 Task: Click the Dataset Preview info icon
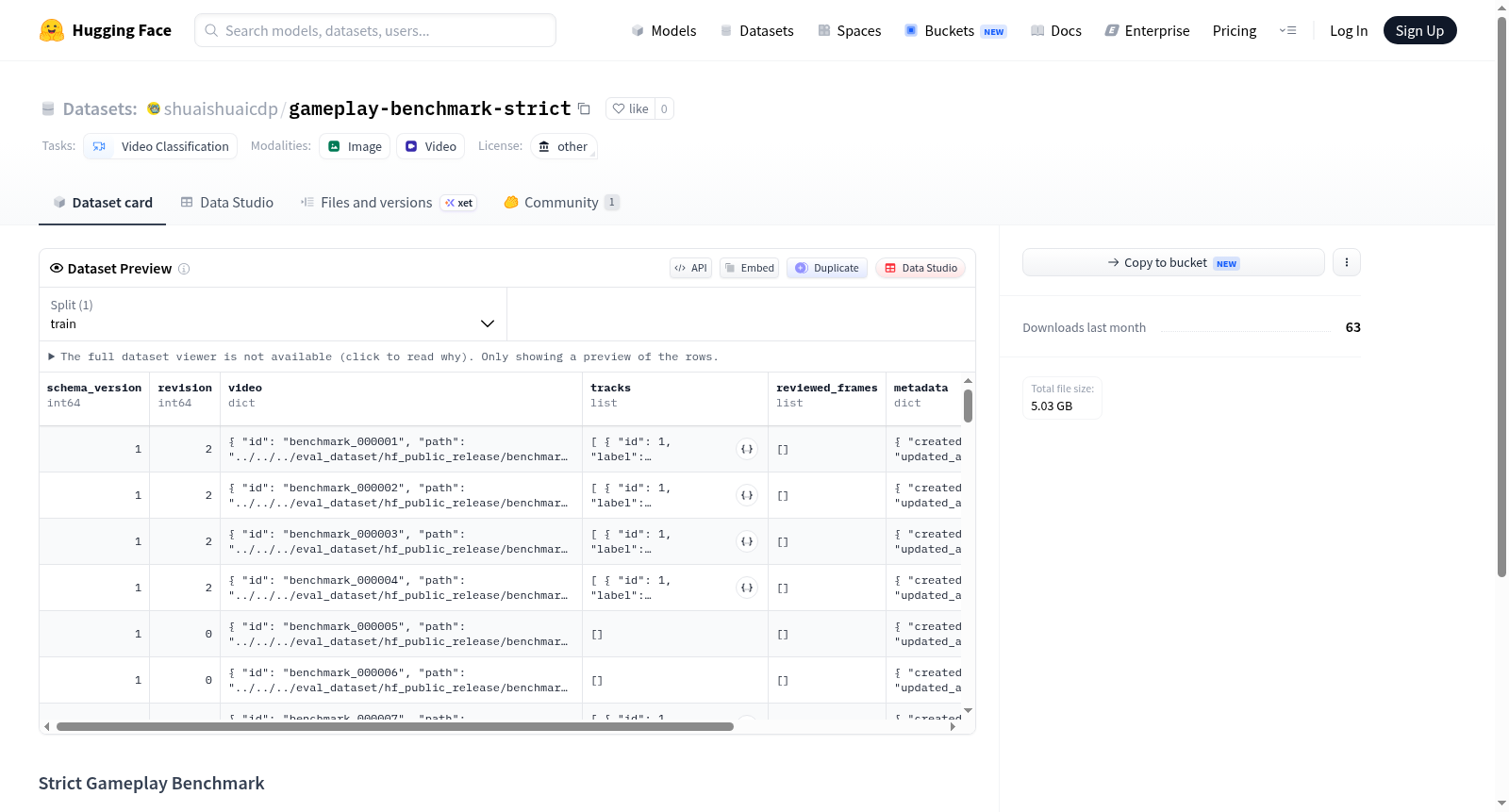point(184,269)
